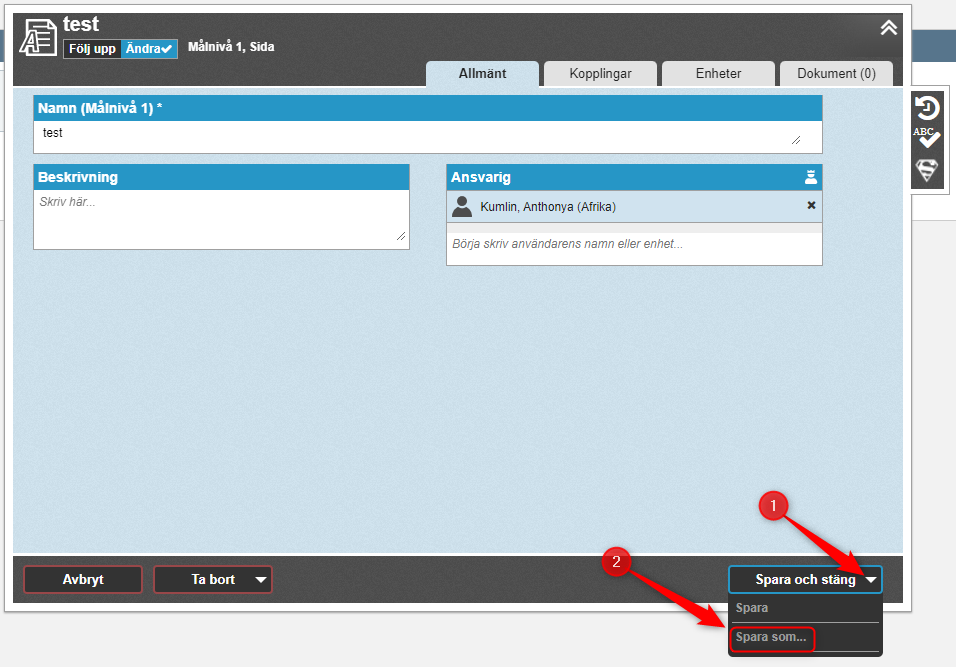This screenshot has height=667, width=956.
Task: Toggle the Ändra edit mode
Action: [149, 48]
